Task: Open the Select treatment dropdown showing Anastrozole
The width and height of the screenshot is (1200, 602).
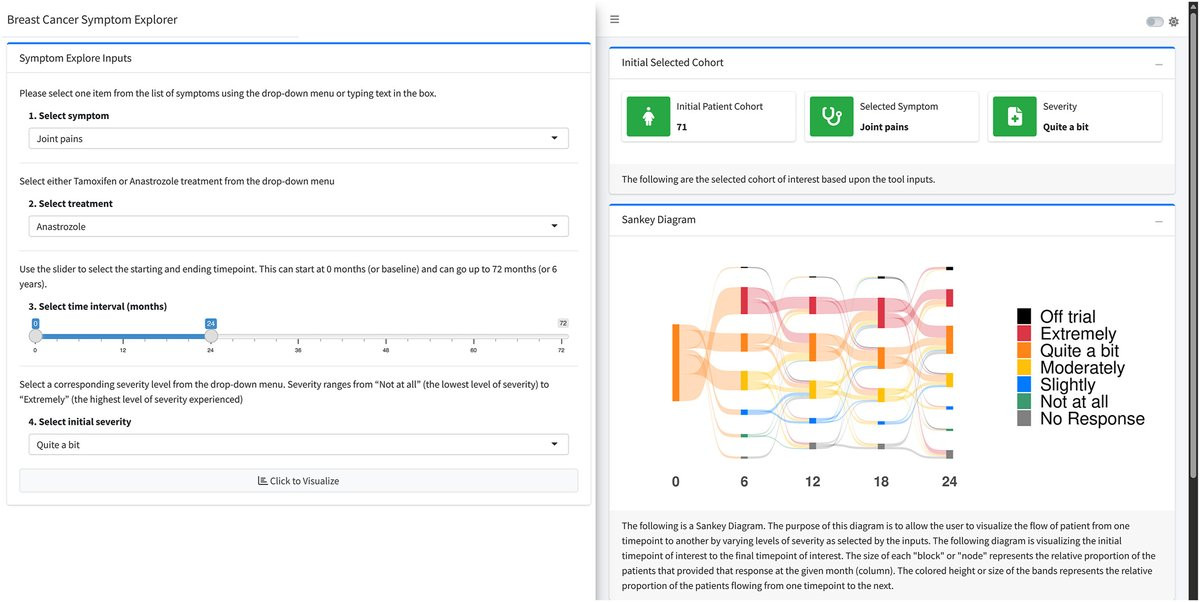Action: coord(298,227)
